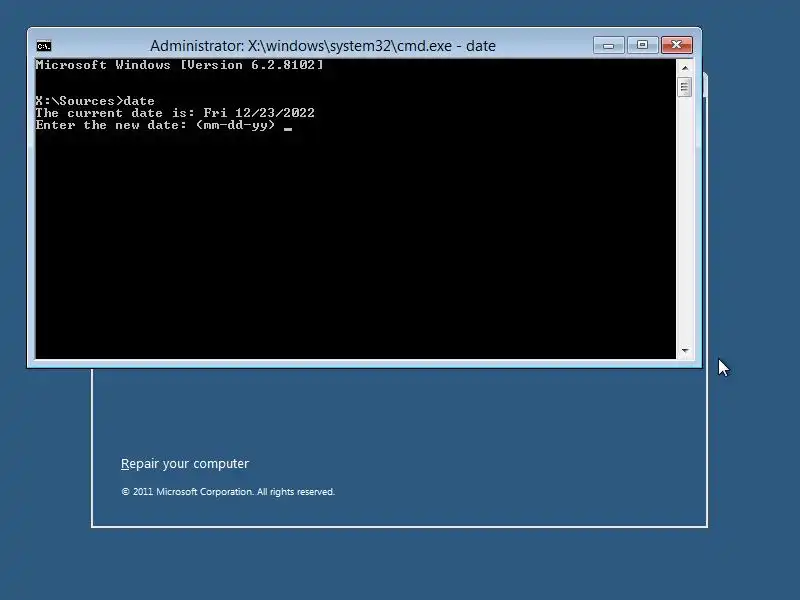
Task: Click the scrollbar up arrow in cmd
Action: point(685,68)
